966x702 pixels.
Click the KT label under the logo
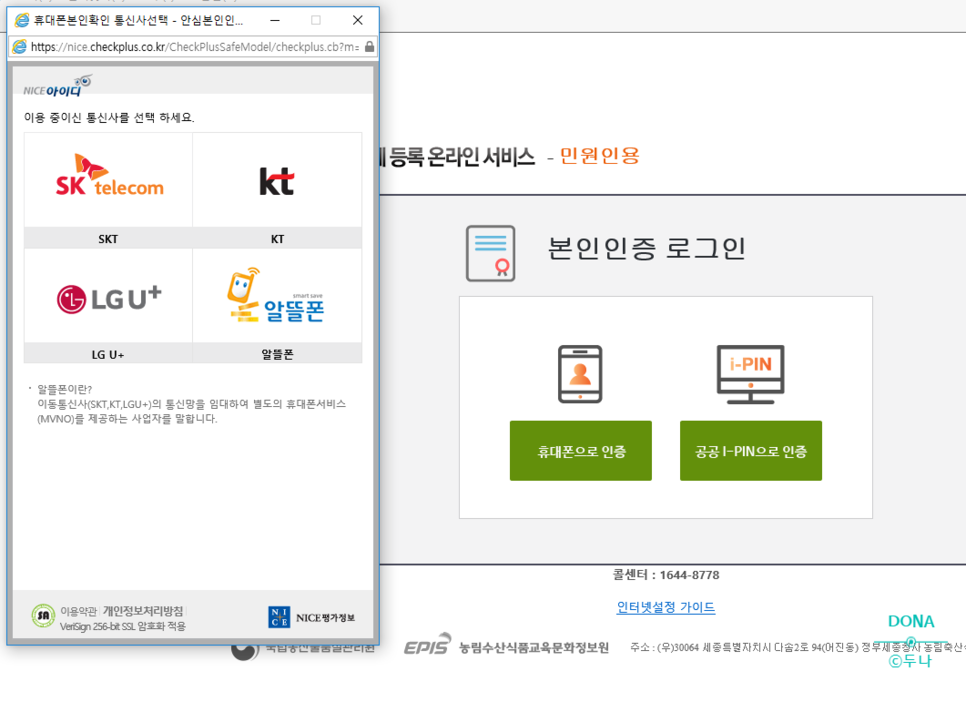pos(277,239)
